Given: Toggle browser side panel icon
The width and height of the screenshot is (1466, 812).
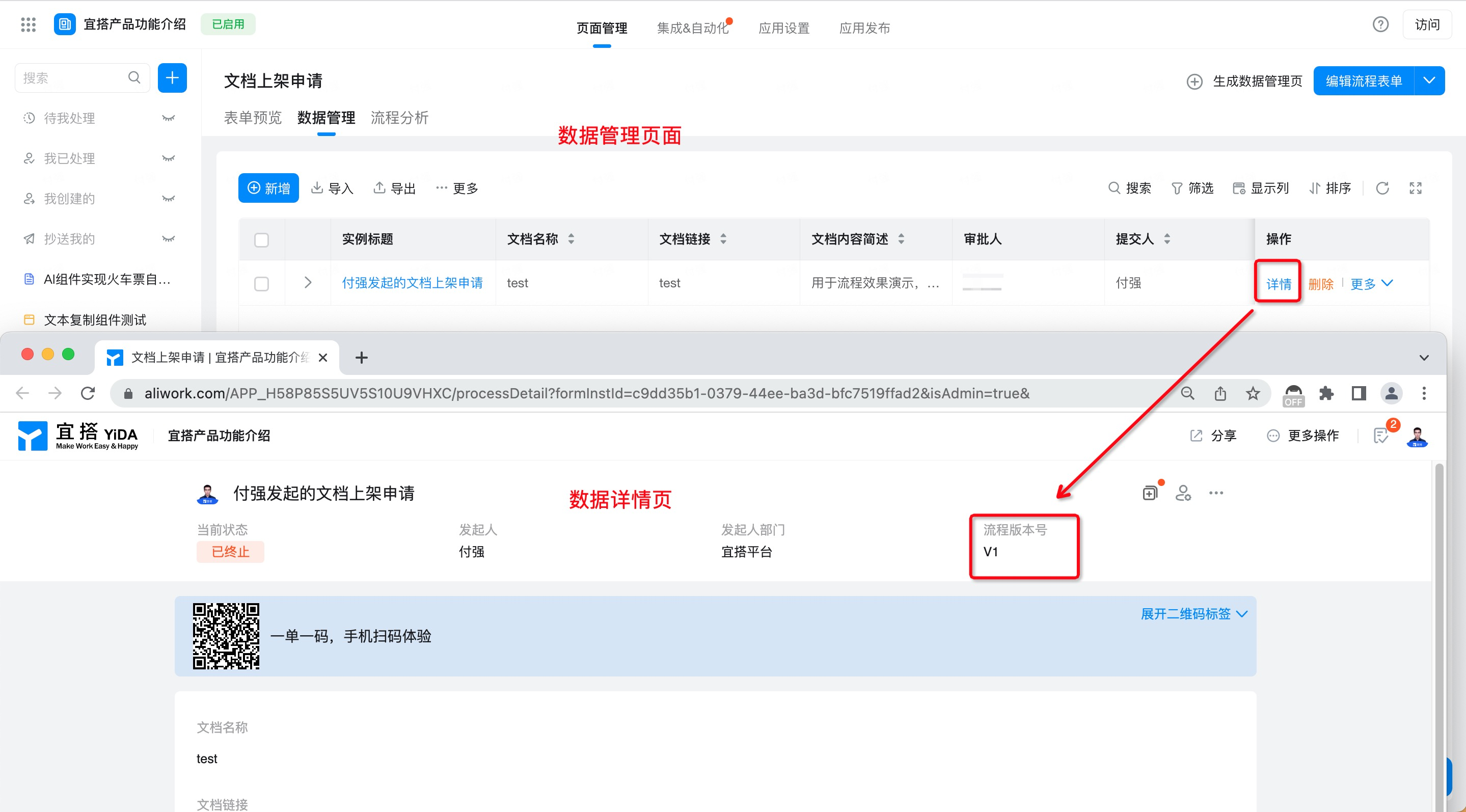Looking at the screenshot, I should pyautogui.click(x=1359, y=393).
